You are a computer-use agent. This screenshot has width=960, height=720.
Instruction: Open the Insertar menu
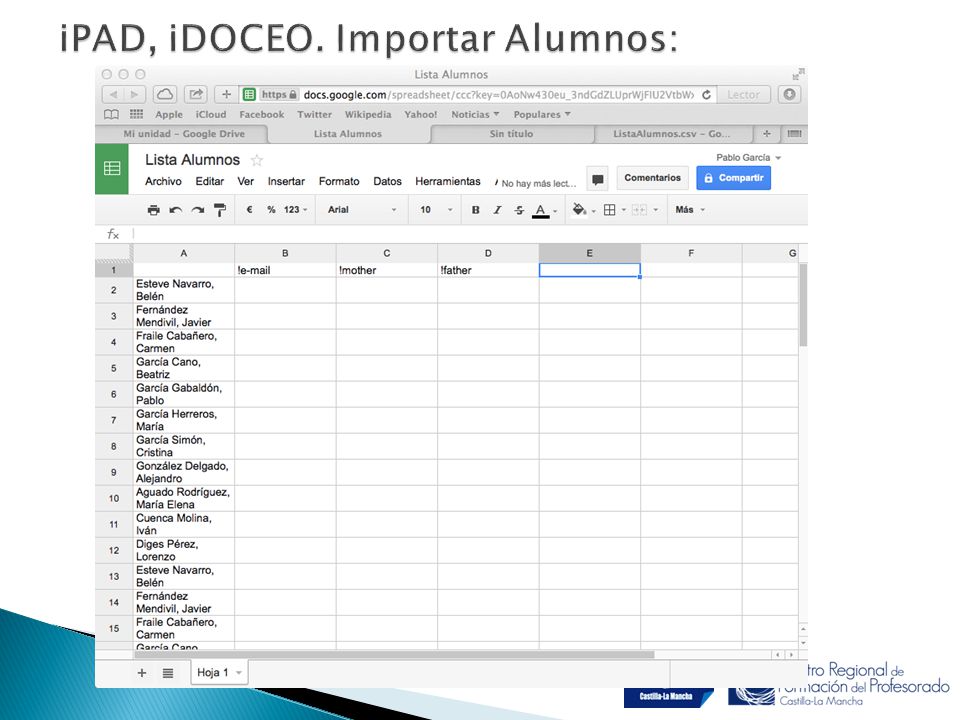[x=286, y=181]
